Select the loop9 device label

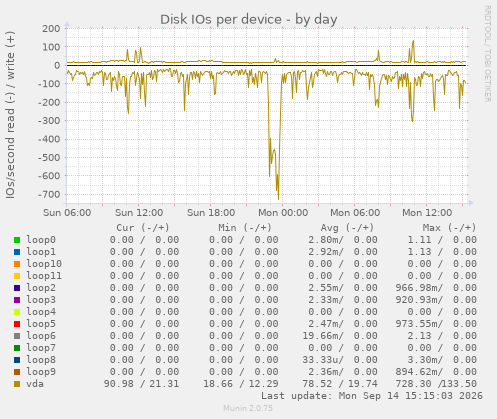pyautogui.click(x=41, y=372)
